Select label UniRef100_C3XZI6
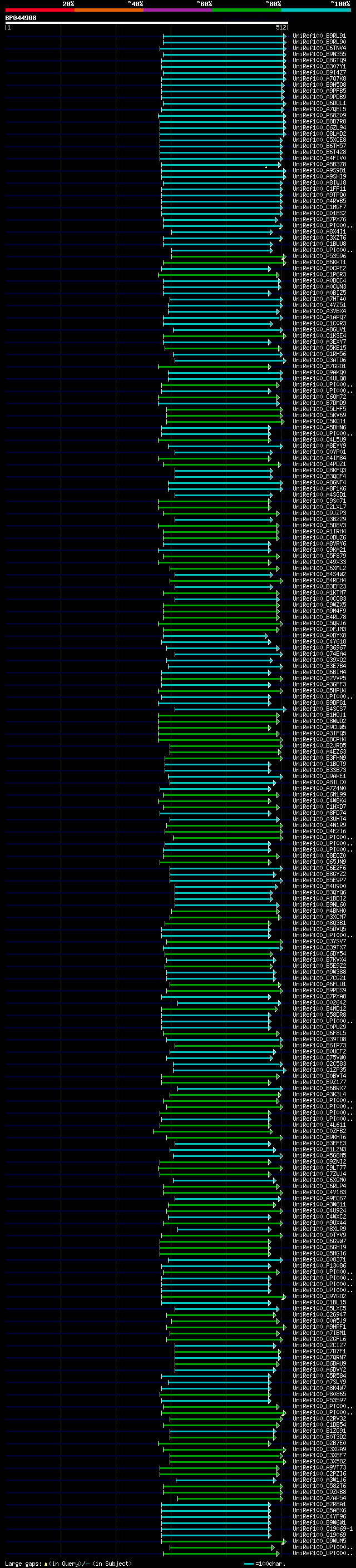This screenshot has width=356, height=1568. [319, 238]
